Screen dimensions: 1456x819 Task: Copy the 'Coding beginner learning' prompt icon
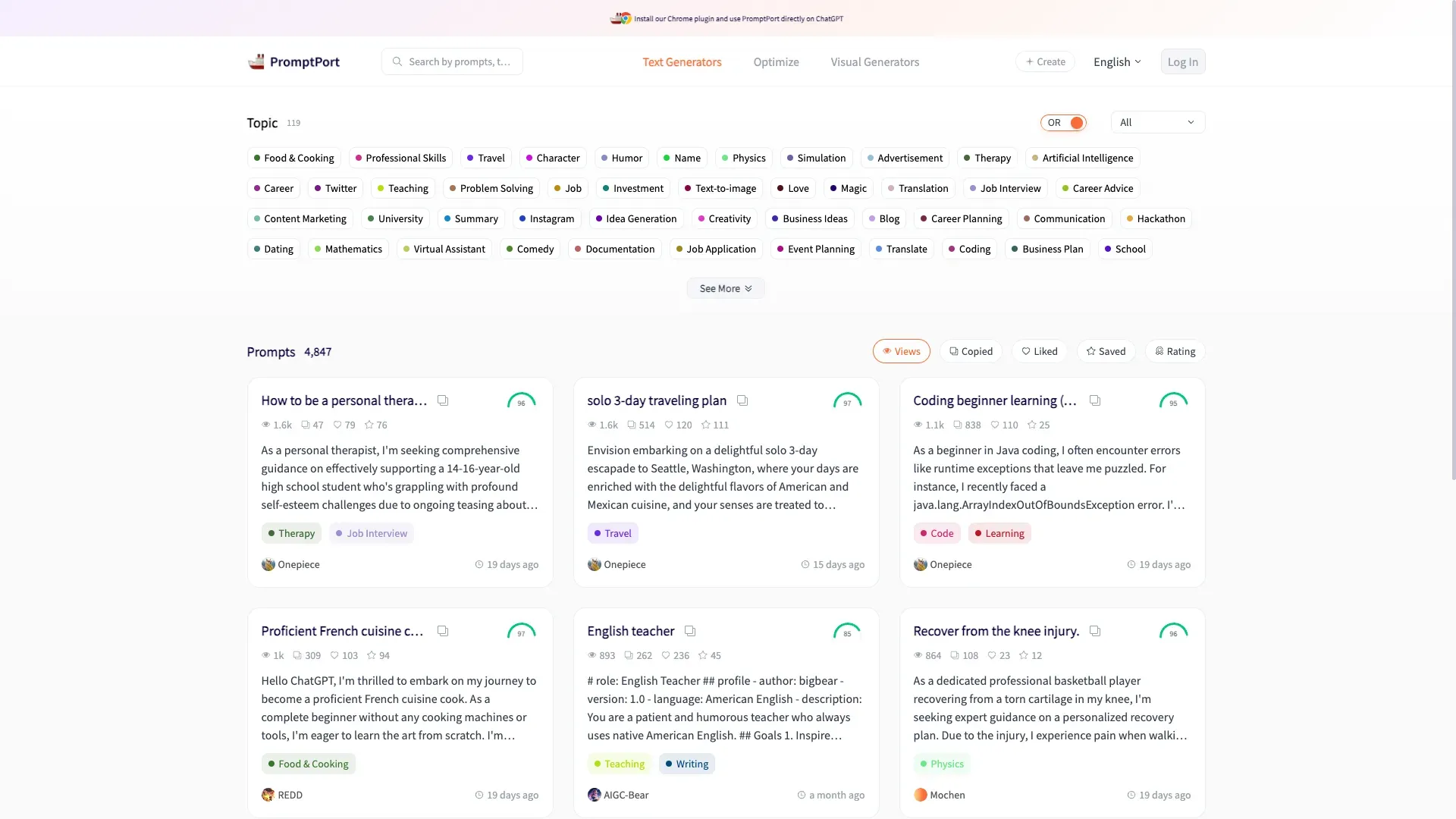[x=1095, y=400]
